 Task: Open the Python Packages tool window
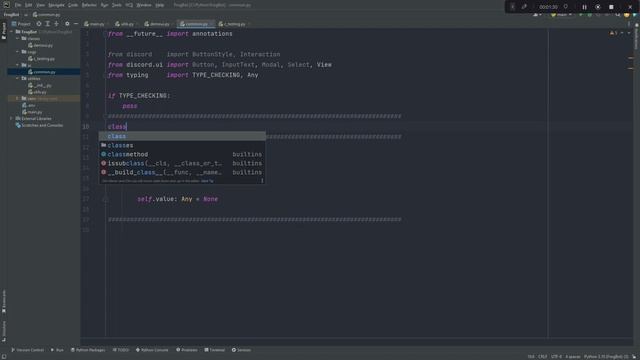tap(88, 350)
